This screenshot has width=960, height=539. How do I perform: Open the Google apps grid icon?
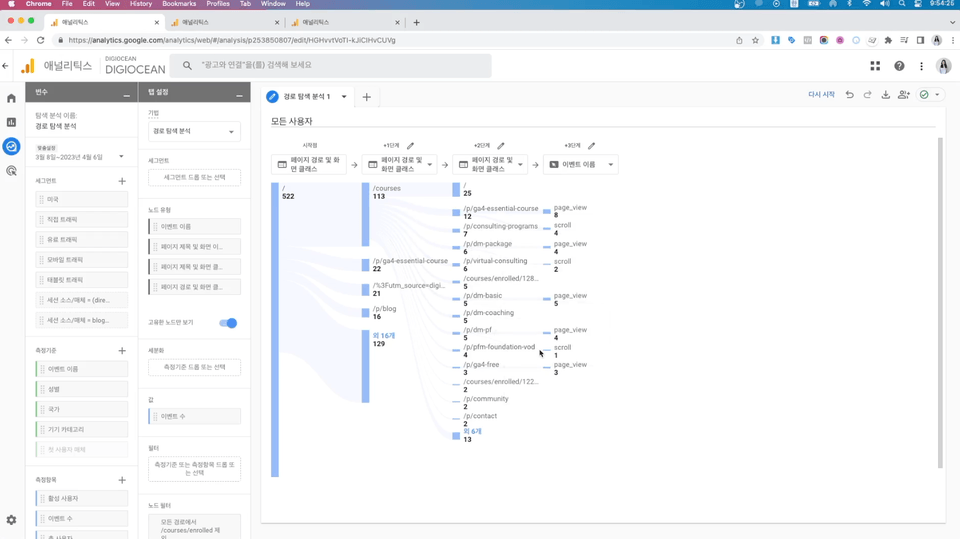pyautogui.click(x=875, y=66)
